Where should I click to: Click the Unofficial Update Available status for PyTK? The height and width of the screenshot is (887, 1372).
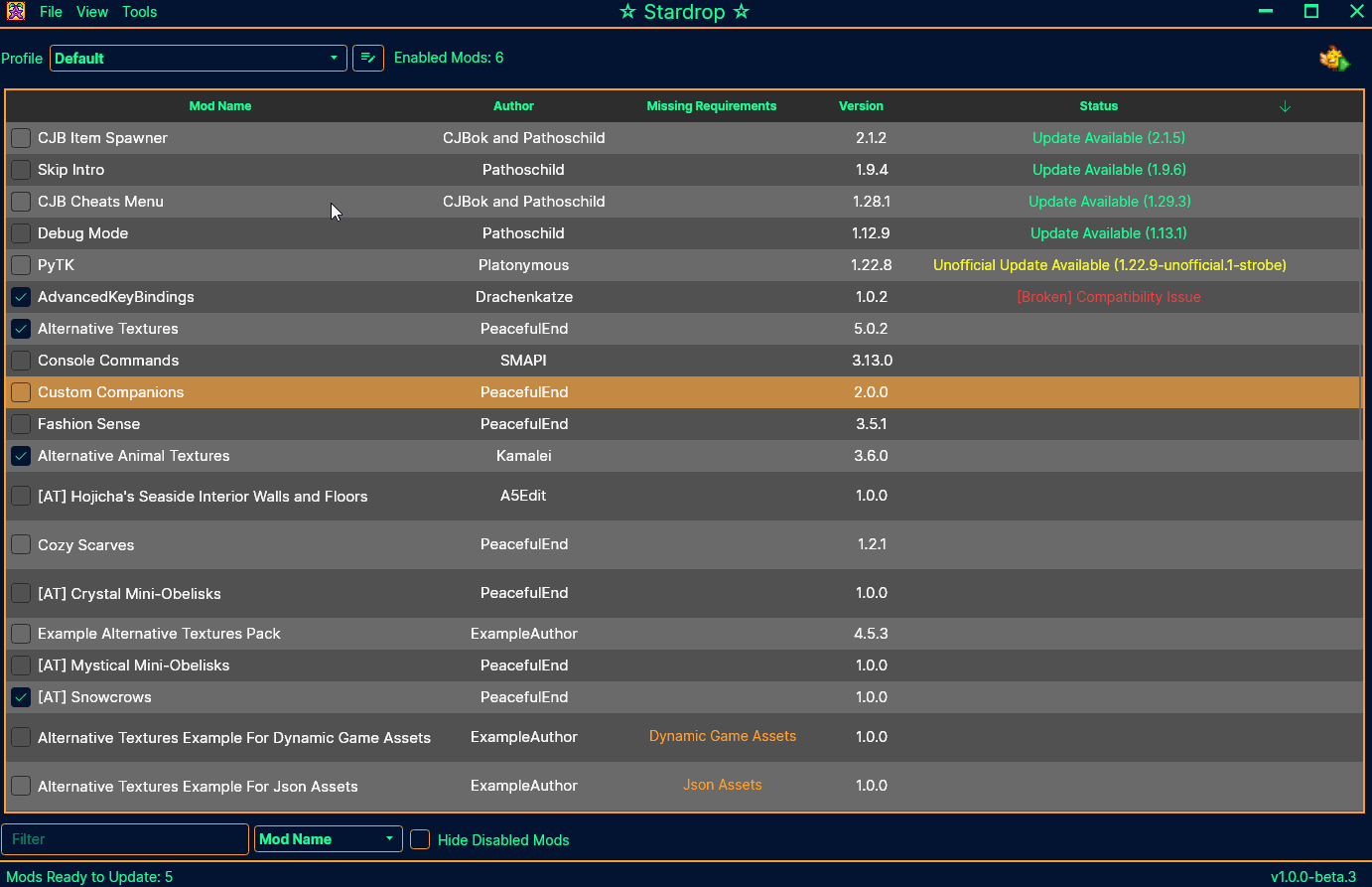coord(1110,265)
